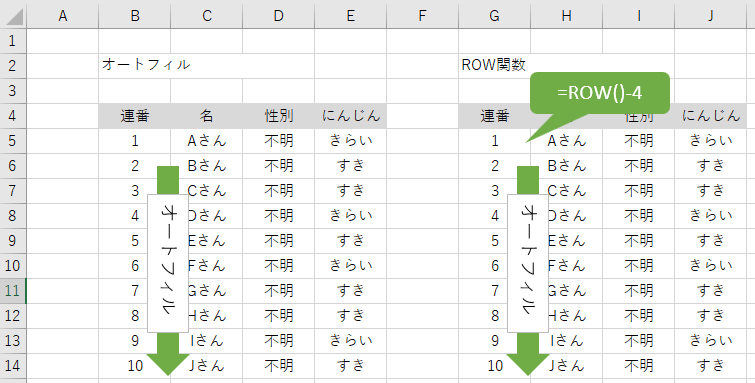
Task: Select column F header
Action: pyautogui.click(x=422, y=16)
